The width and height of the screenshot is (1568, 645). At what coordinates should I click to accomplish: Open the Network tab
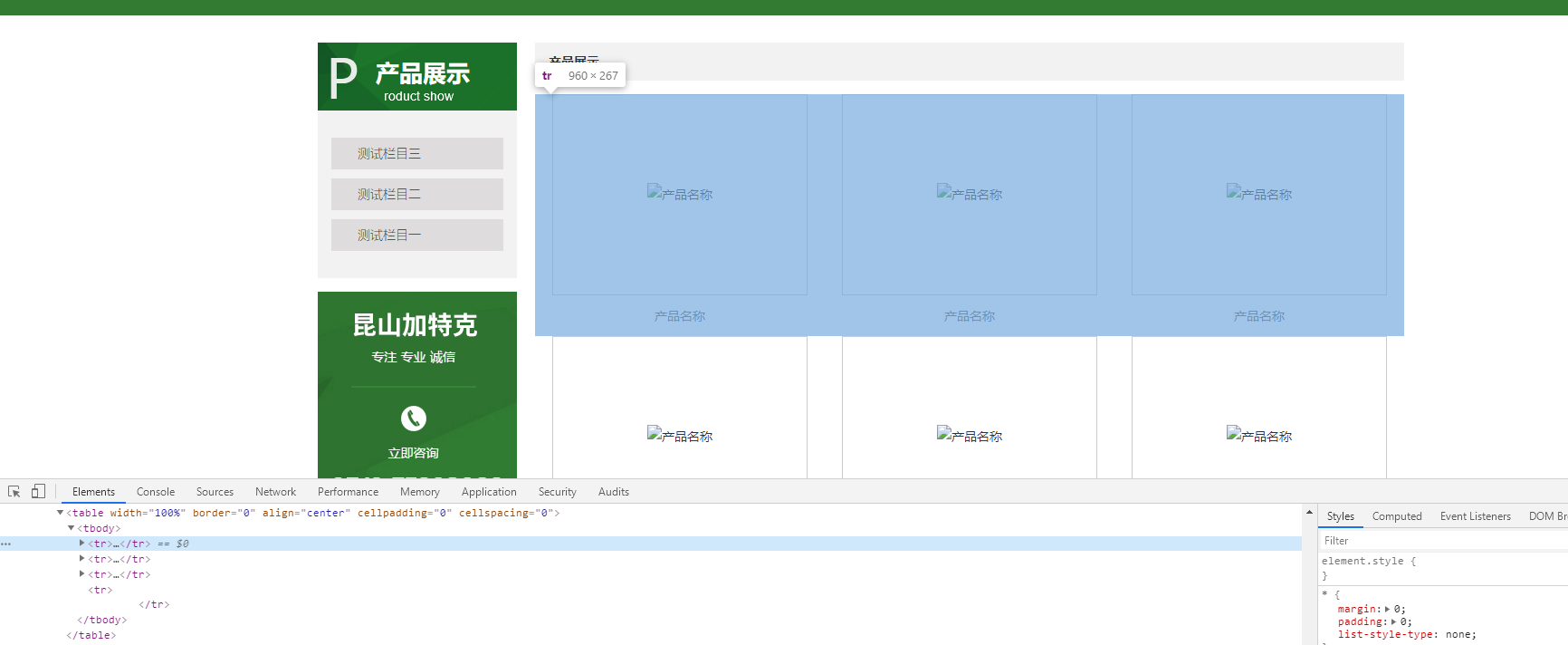[275, 492]
